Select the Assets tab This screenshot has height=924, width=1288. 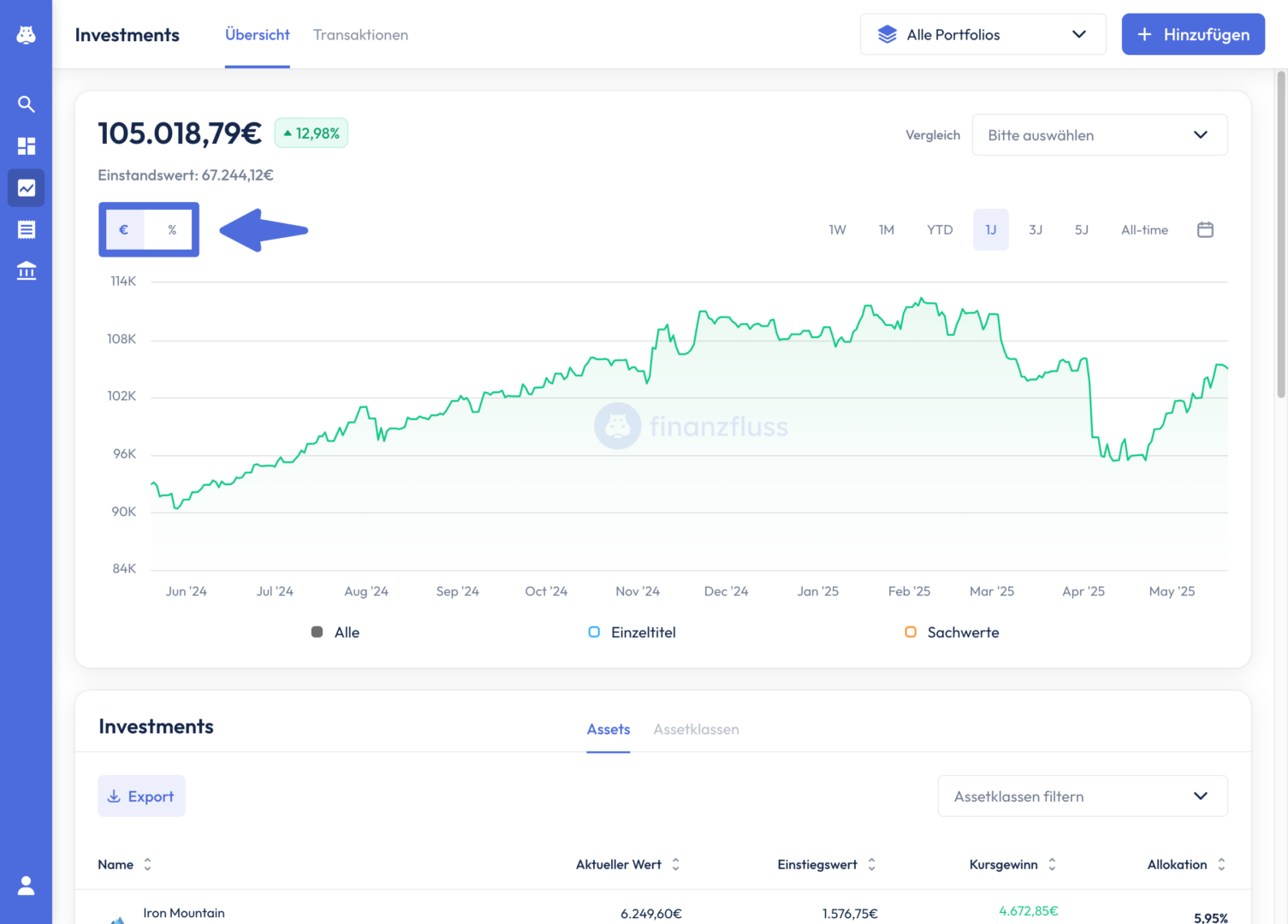coord(608,729)
